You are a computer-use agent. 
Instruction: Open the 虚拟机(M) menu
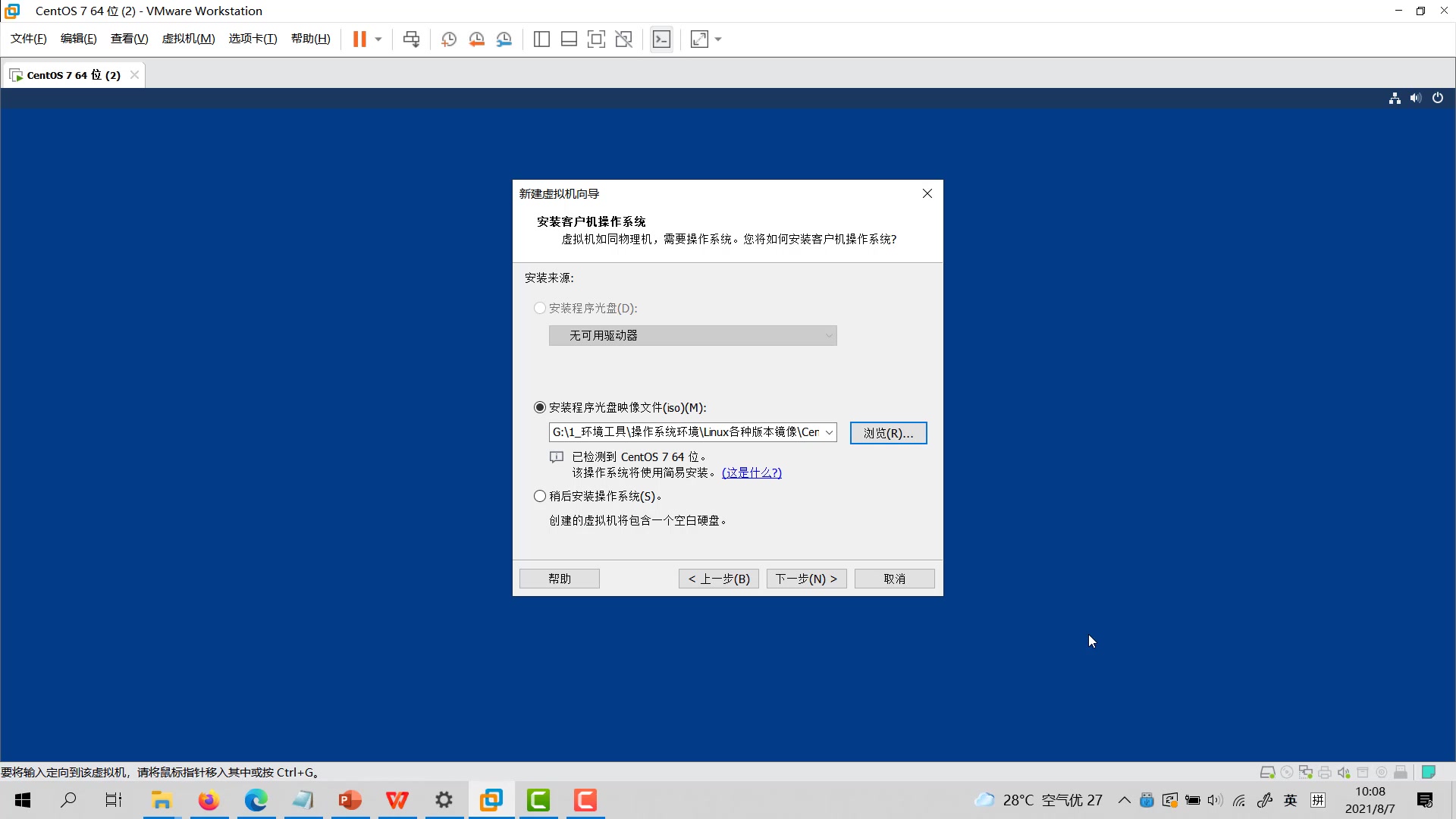coord(188,39)
